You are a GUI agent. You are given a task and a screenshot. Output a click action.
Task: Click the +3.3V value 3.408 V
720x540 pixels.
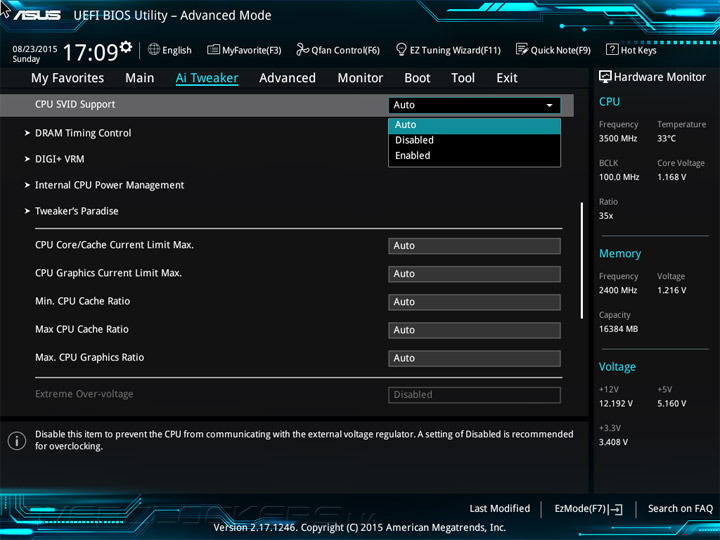point(613,442)
